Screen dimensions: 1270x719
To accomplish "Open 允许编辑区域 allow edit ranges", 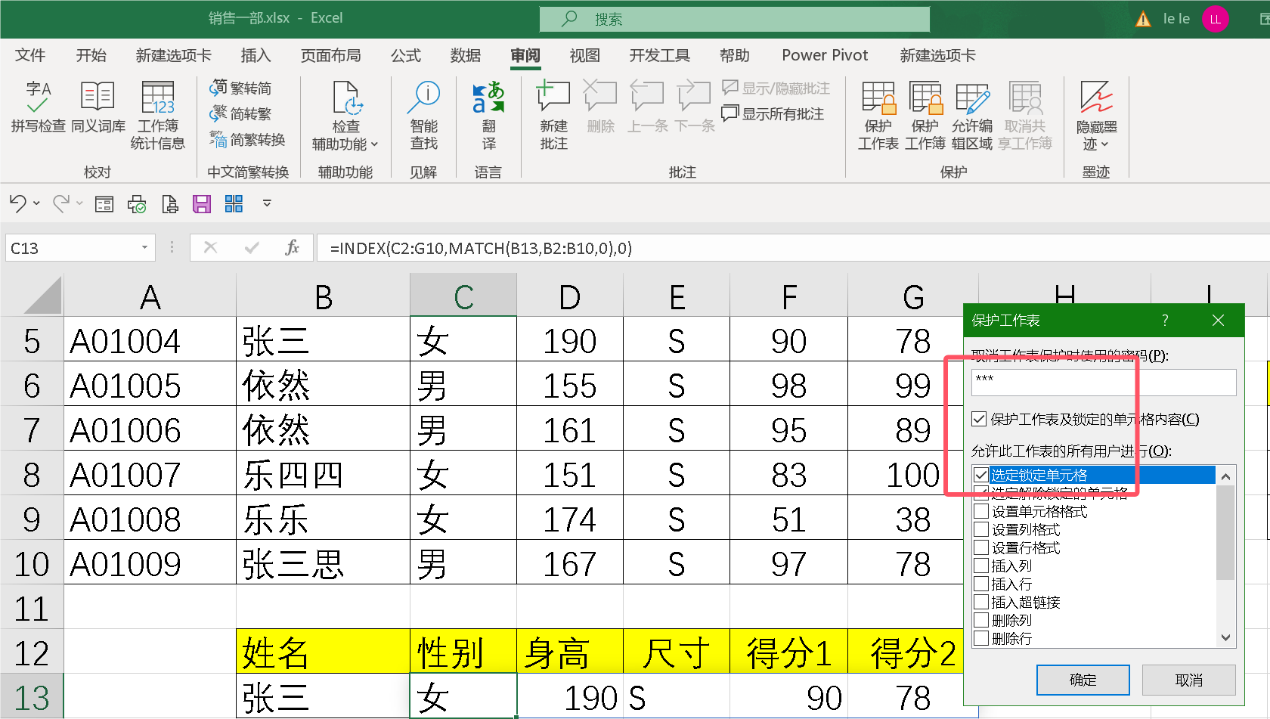I will point(972,113).
